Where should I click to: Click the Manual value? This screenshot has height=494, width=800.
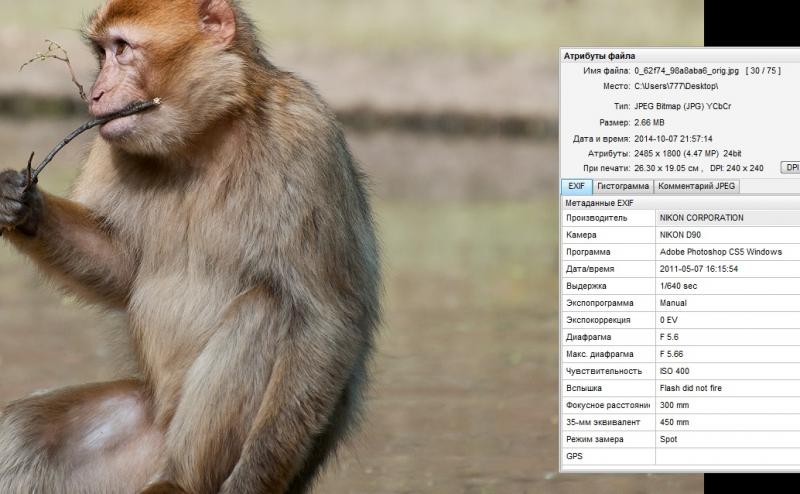tap(673, 303)
